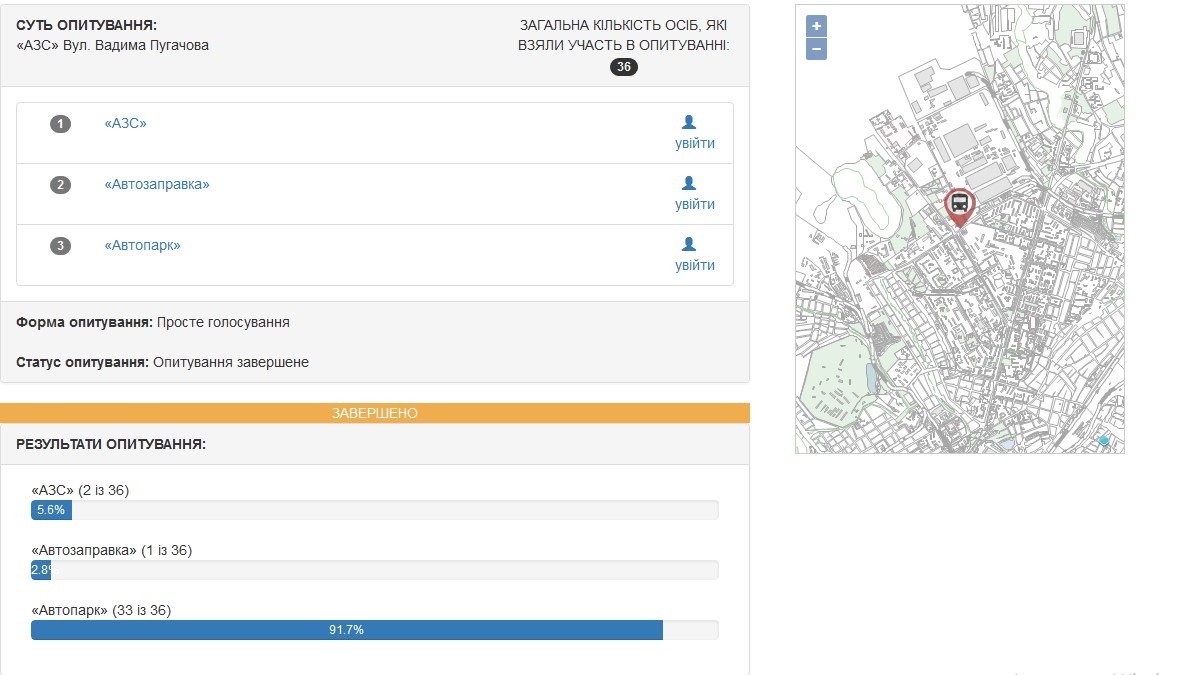Click «увійти» link for «Автопарк»

695,265
